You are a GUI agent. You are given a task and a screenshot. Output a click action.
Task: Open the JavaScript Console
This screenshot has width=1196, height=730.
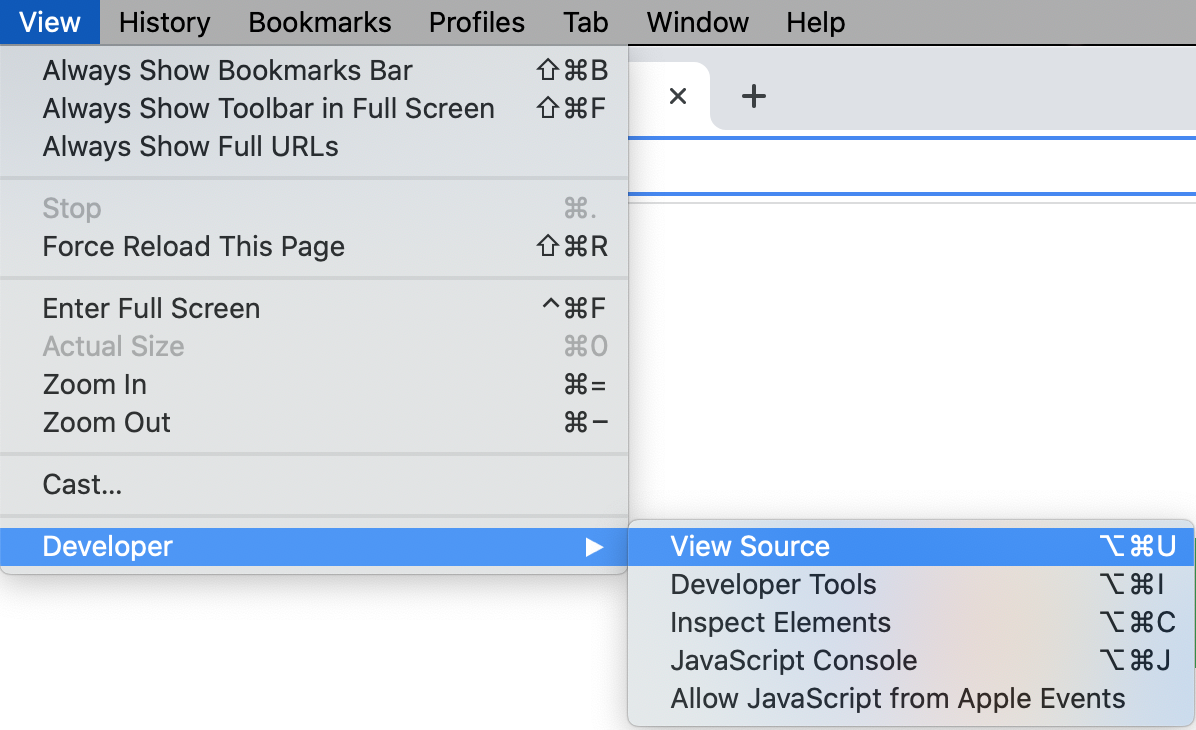pos(793,661)
